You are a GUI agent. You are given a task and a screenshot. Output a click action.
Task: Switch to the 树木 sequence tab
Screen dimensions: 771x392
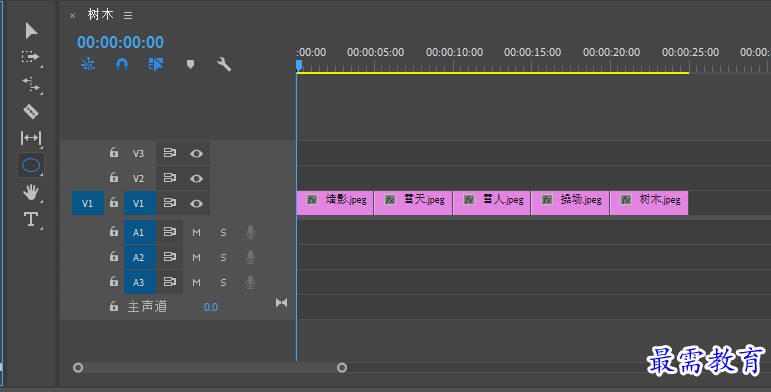coord(101,15)
